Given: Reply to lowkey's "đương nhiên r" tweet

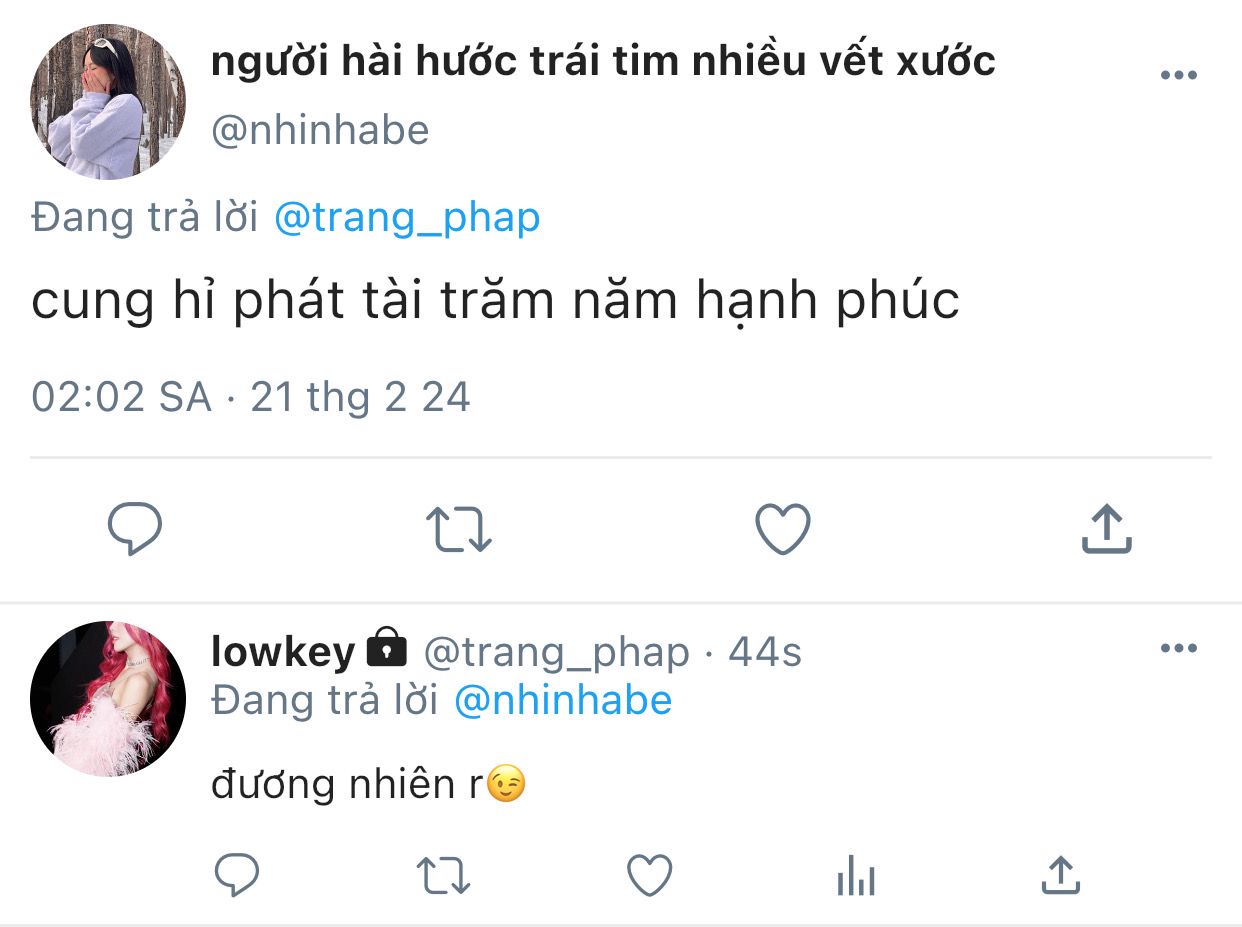Looking at the screenshot, I should [238, 876].
